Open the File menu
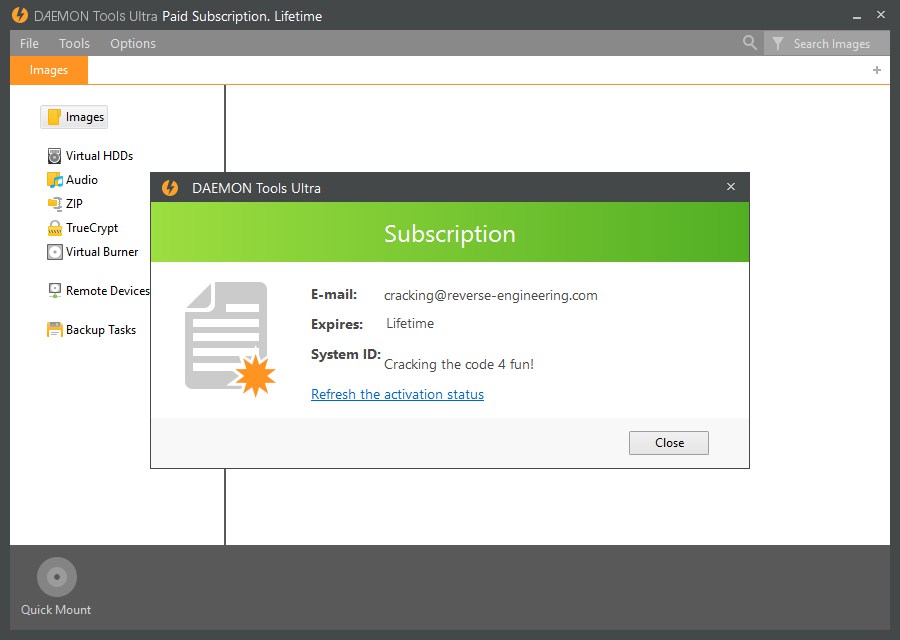The width and height of the screenshot is (900, 640). pos(29,44)
